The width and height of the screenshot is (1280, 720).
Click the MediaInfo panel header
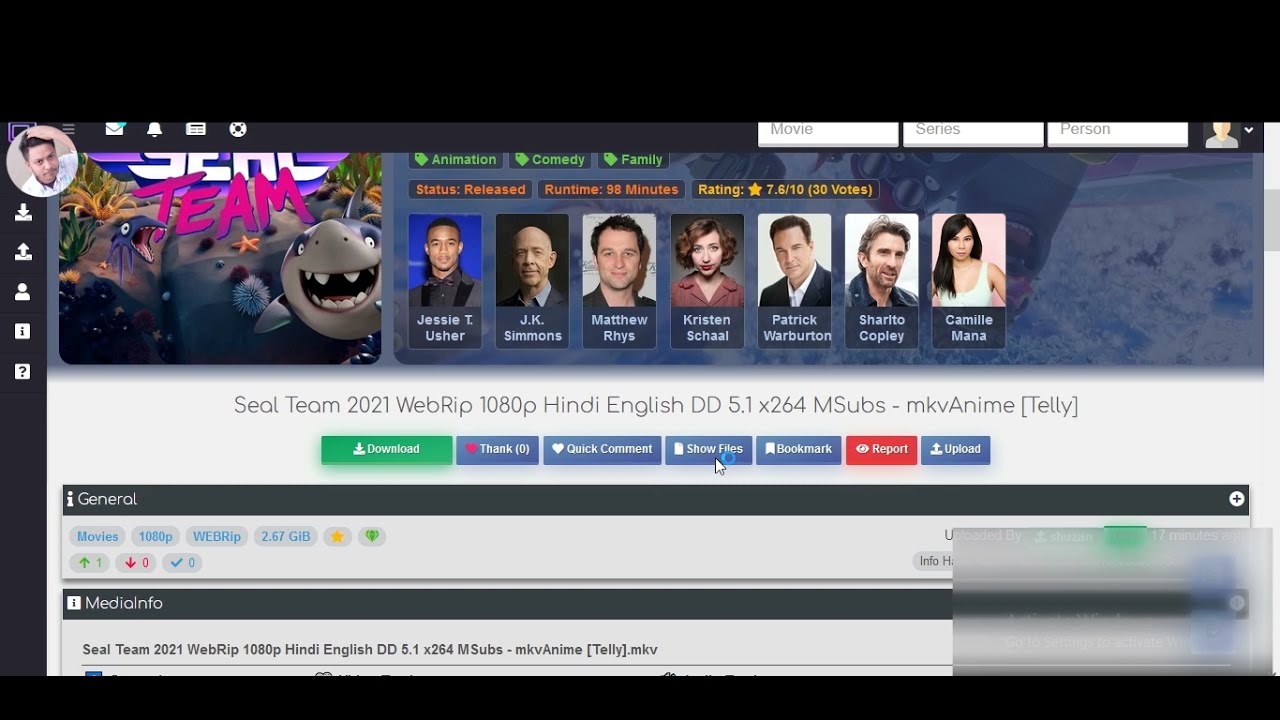(x=656, y=603)
